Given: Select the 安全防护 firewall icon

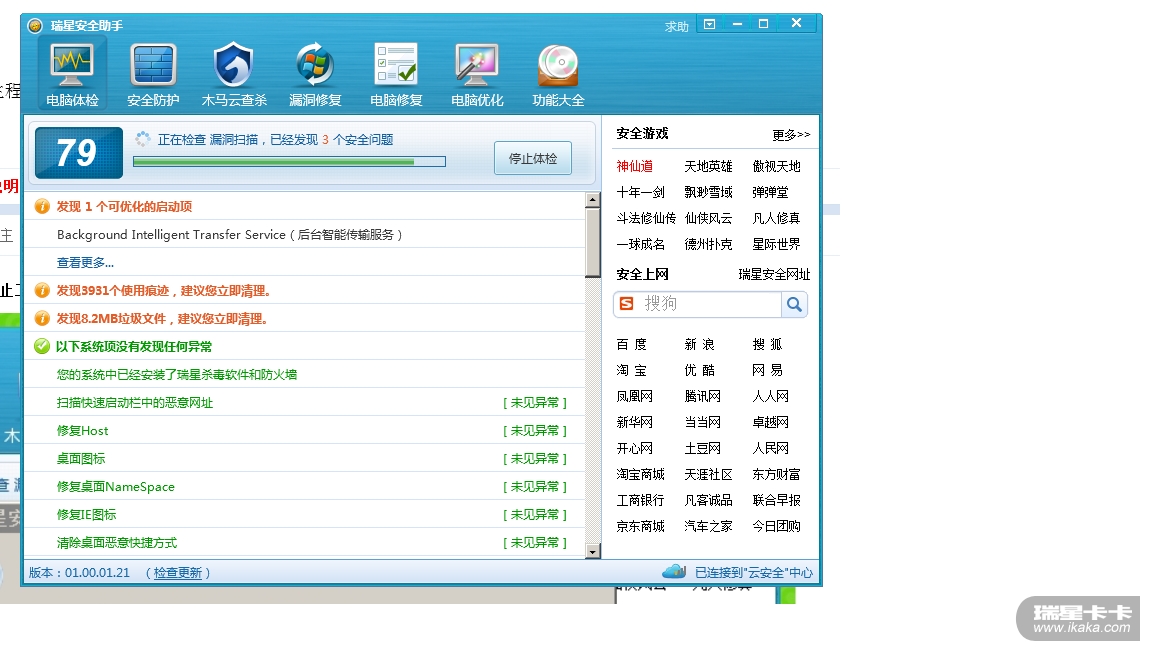Looking at the screenshot, I should pos(153,65).
